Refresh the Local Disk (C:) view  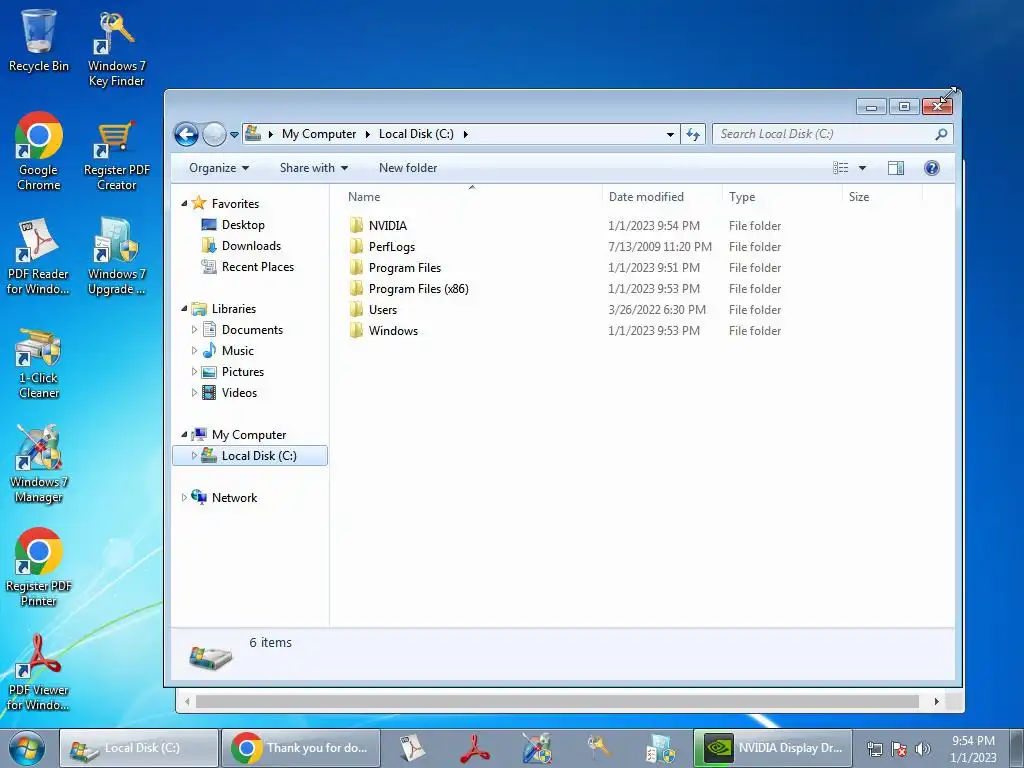pos(693,135)
